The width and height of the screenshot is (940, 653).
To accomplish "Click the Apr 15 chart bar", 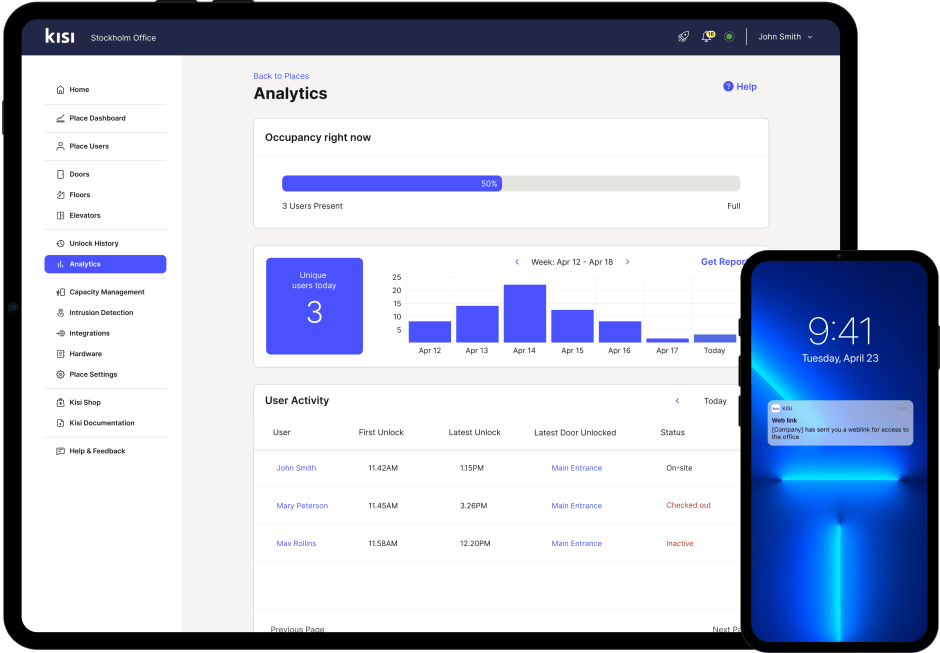I will pos(573,326).
